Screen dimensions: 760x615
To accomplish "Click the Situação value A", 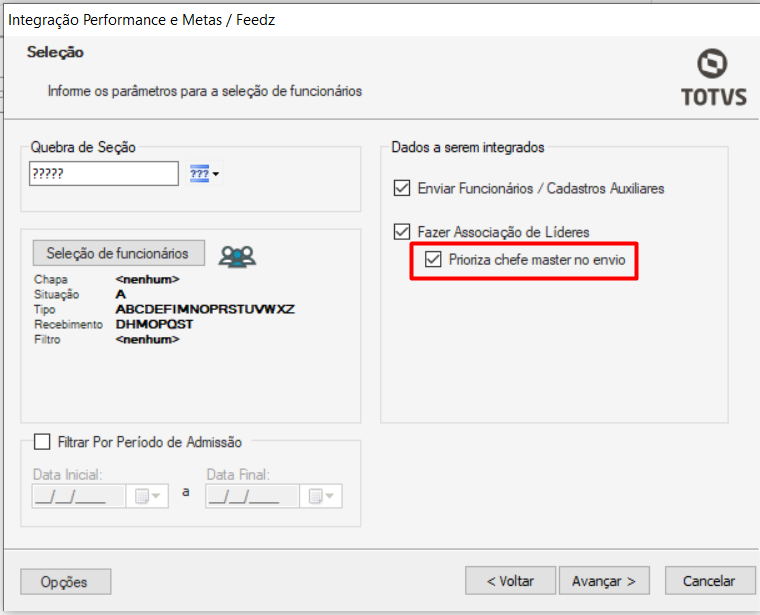I will coord(121,294).
